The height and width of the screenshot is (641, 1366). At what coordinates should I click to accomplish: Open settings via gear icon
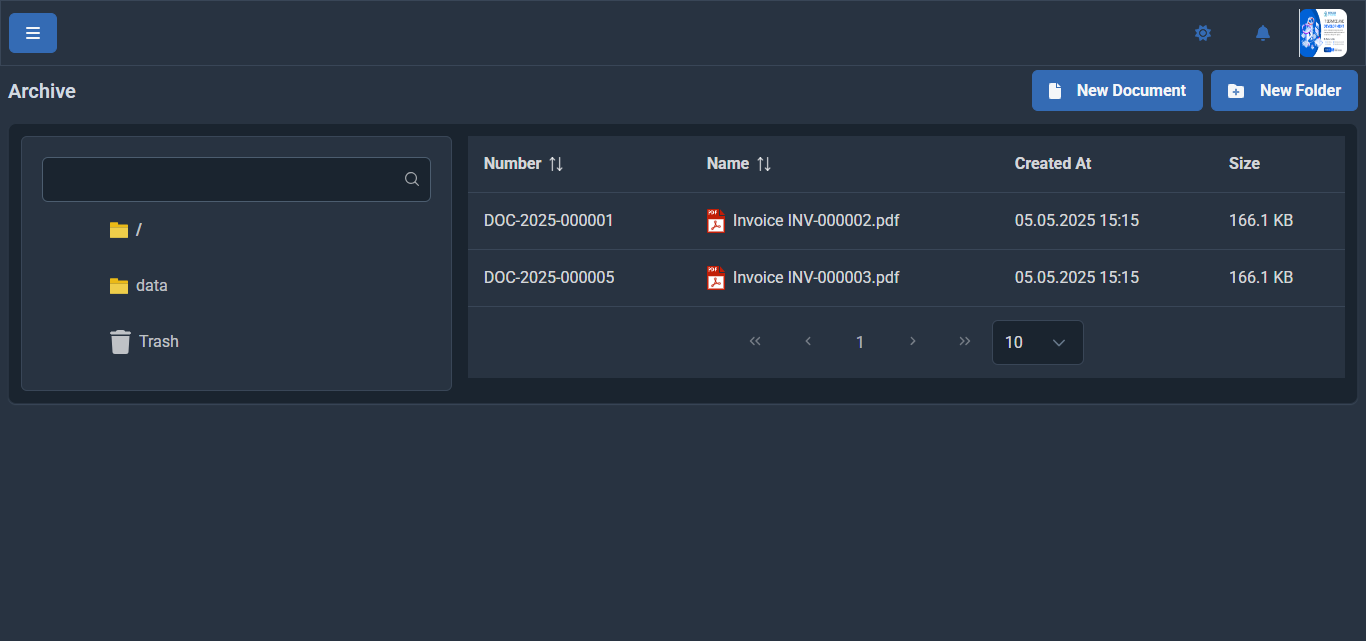tap(1203, 33)
